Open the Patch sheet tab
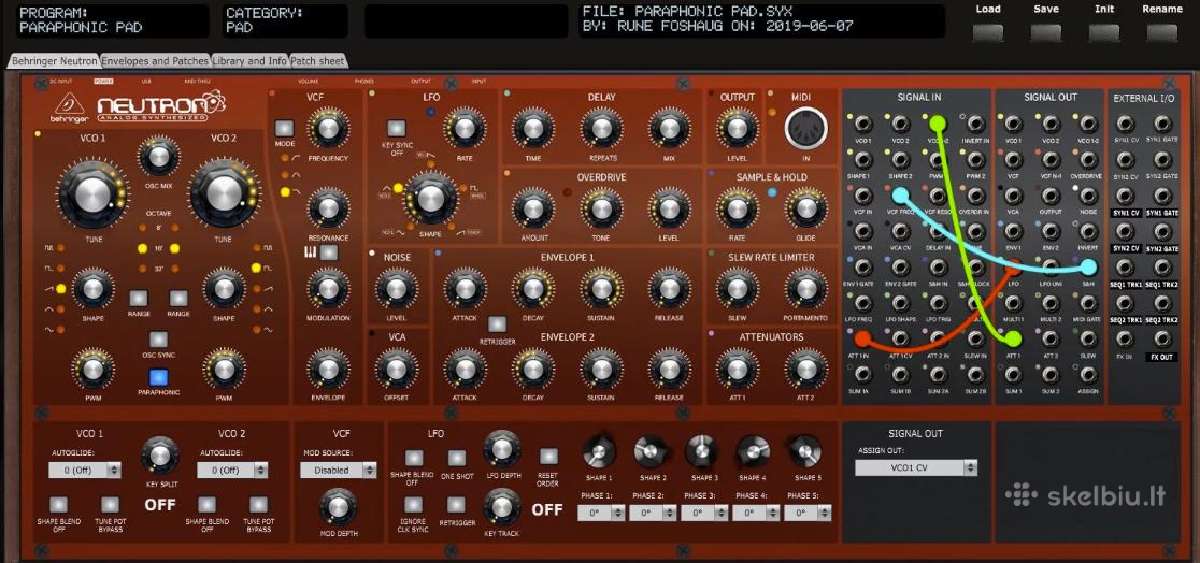 [x=319, y=61]
